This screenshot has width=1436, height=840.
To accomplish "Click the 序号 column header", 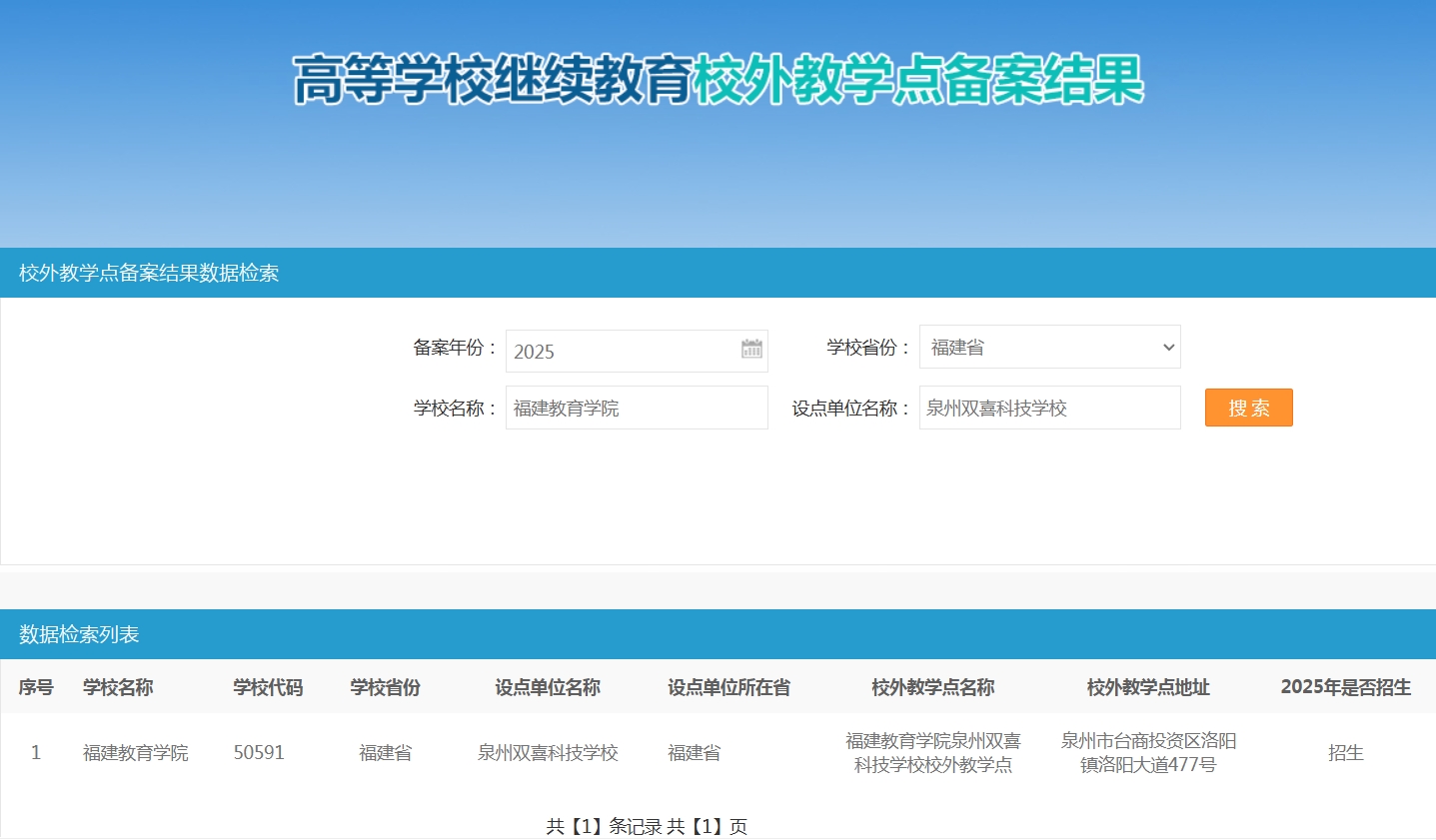I will (x=36, y=687).
